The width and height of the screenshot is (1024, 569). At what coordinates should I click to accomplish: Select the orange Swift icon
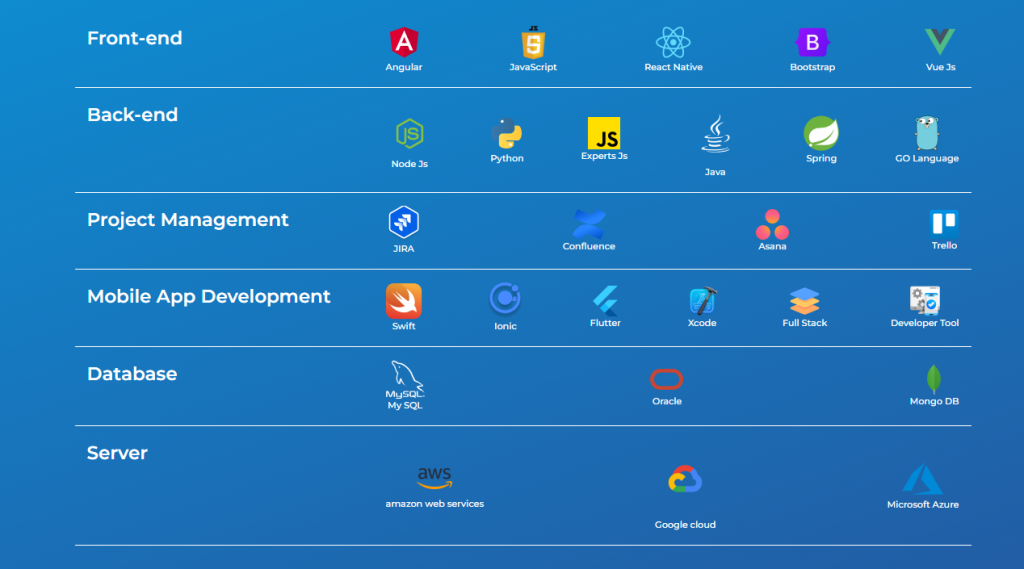point(404,300)
